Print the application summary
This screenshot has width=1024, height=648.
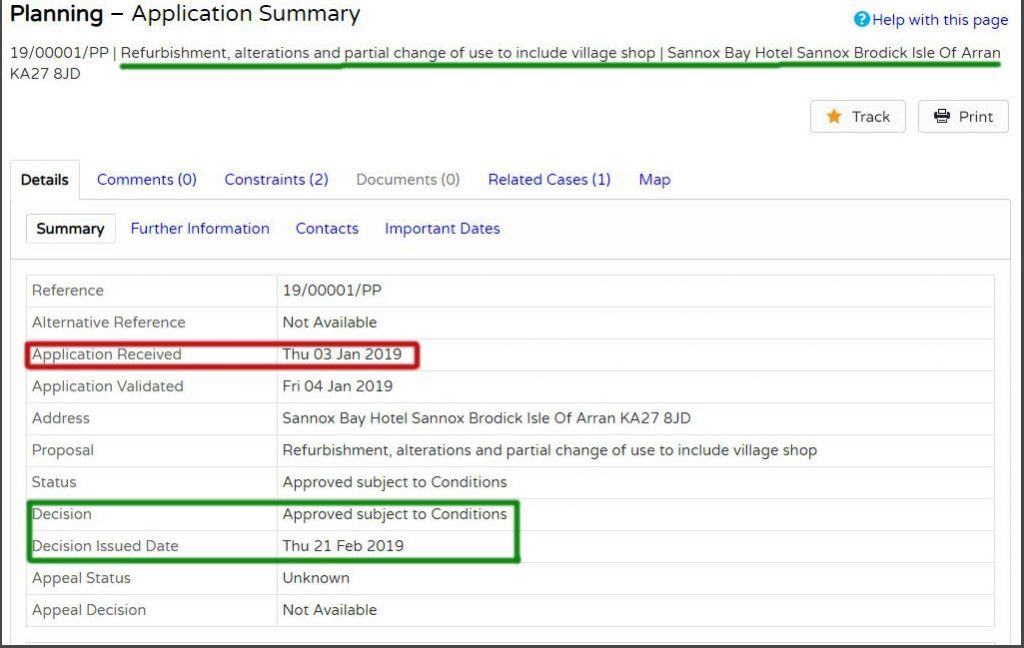(x=963, y=116)
